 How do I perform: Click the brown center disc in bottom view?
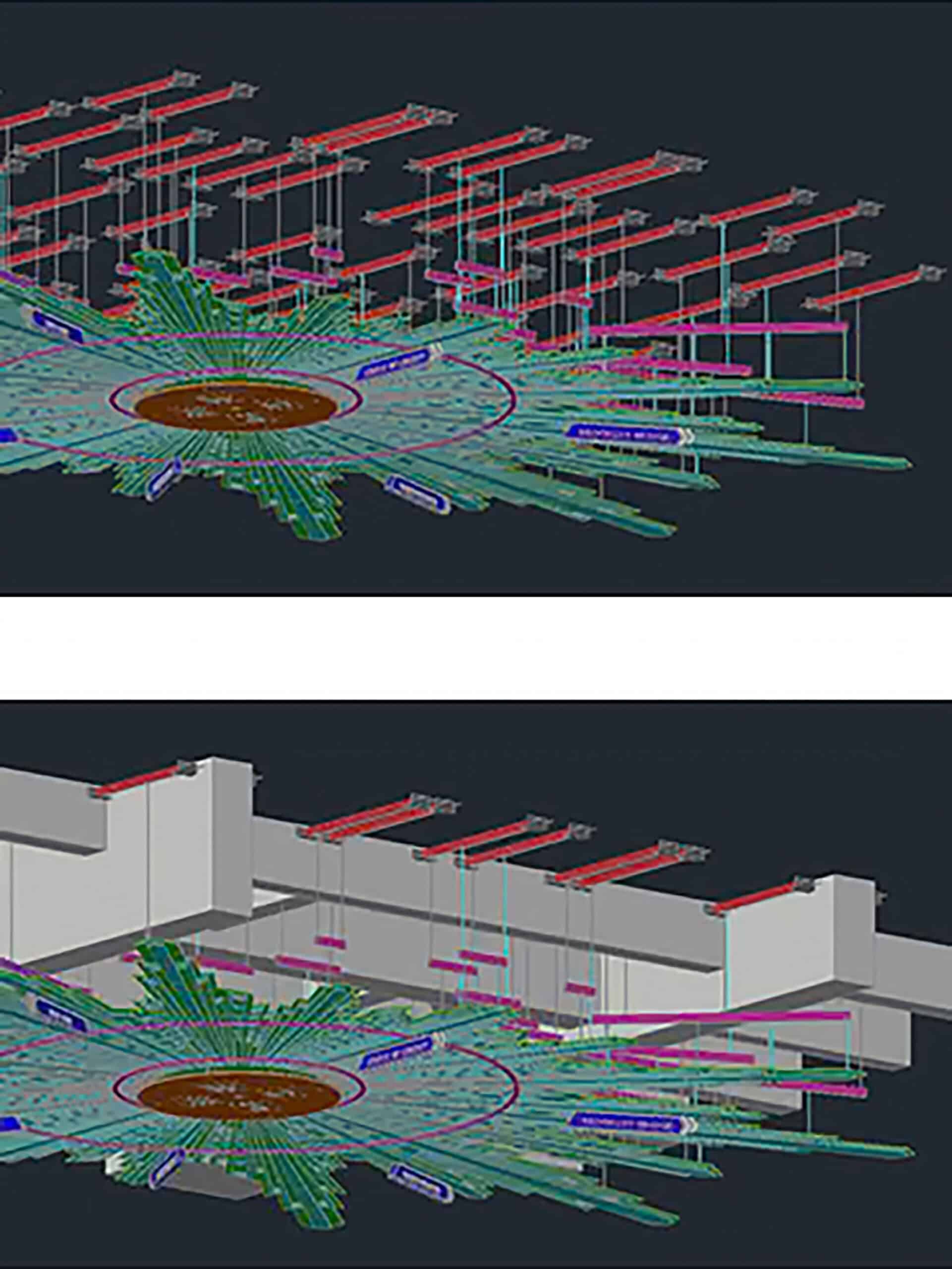[240, 1095]
